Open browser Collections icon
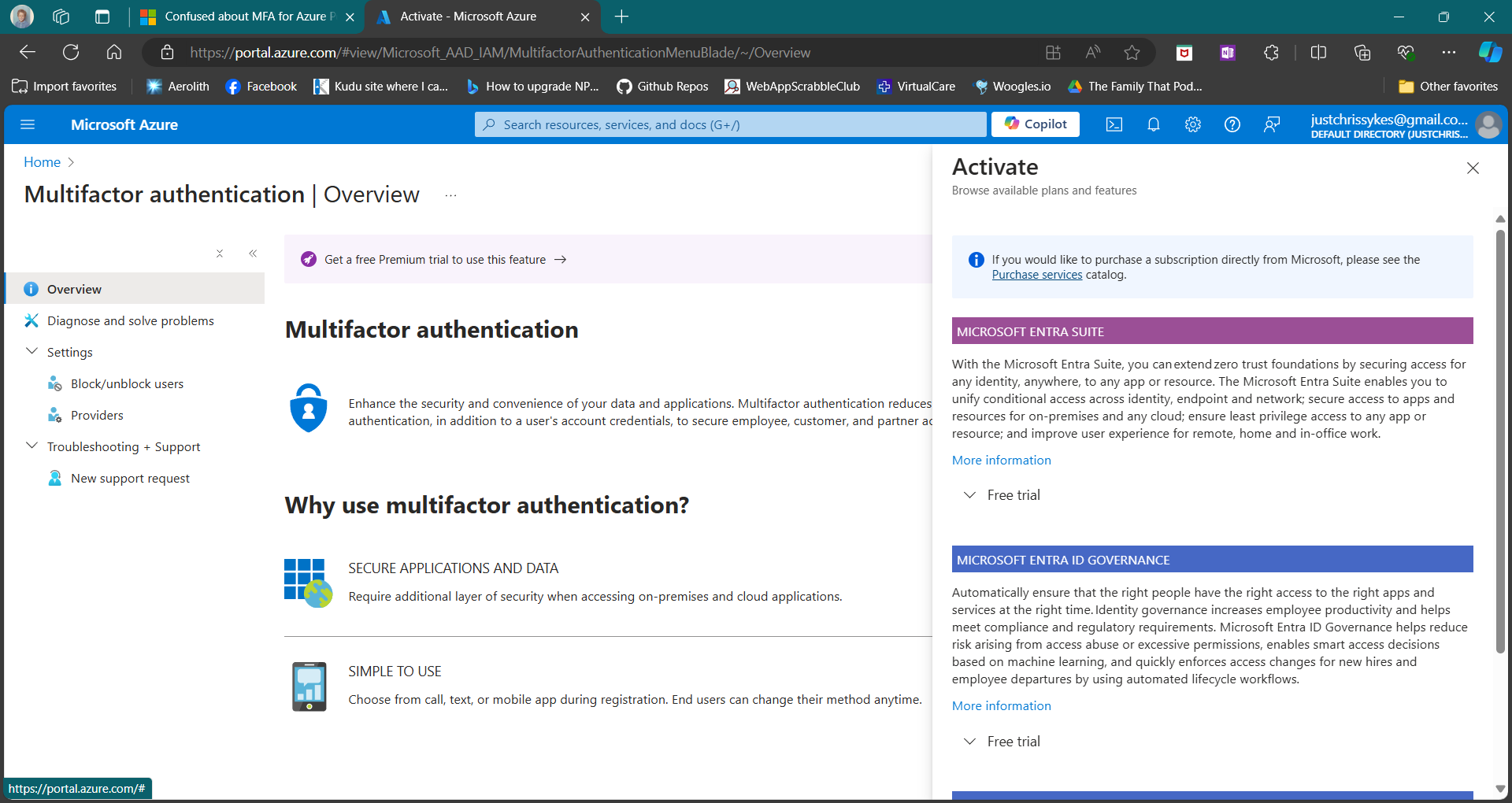 tap(1362, 53)
